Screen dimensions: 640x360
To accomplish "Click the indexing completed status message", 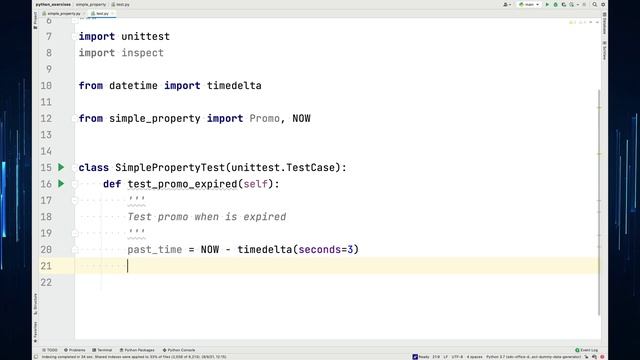I will coord(134,357).
